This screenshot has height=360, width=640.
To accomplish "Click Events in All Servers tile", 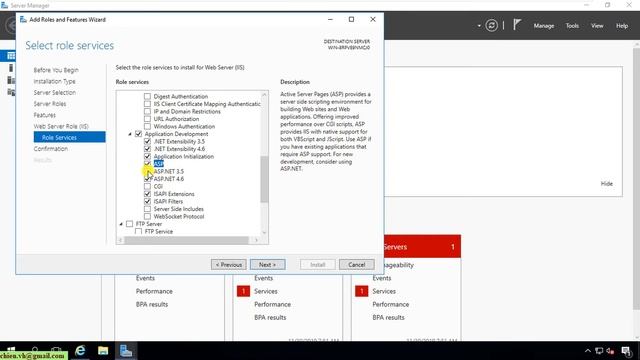I will click(x=382, y=278).
